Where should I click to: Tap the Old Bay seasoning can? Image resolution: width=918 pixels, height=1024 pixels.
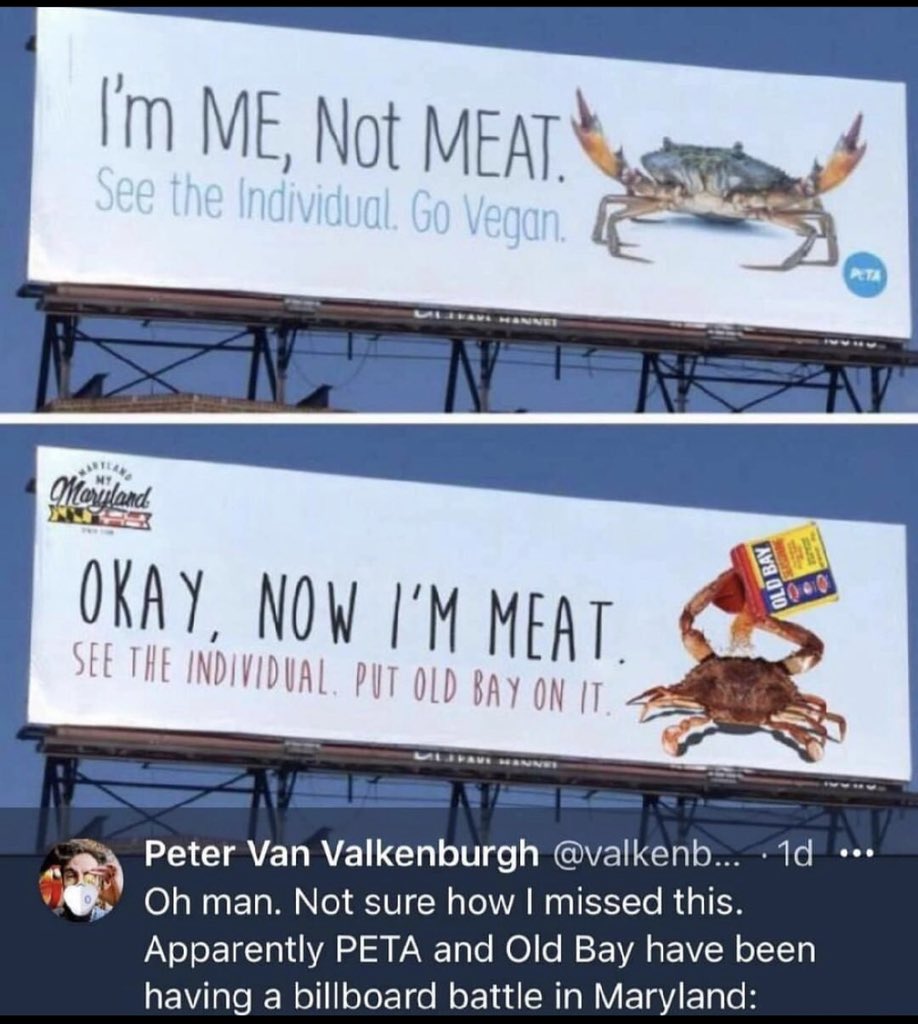coord(784,570)
